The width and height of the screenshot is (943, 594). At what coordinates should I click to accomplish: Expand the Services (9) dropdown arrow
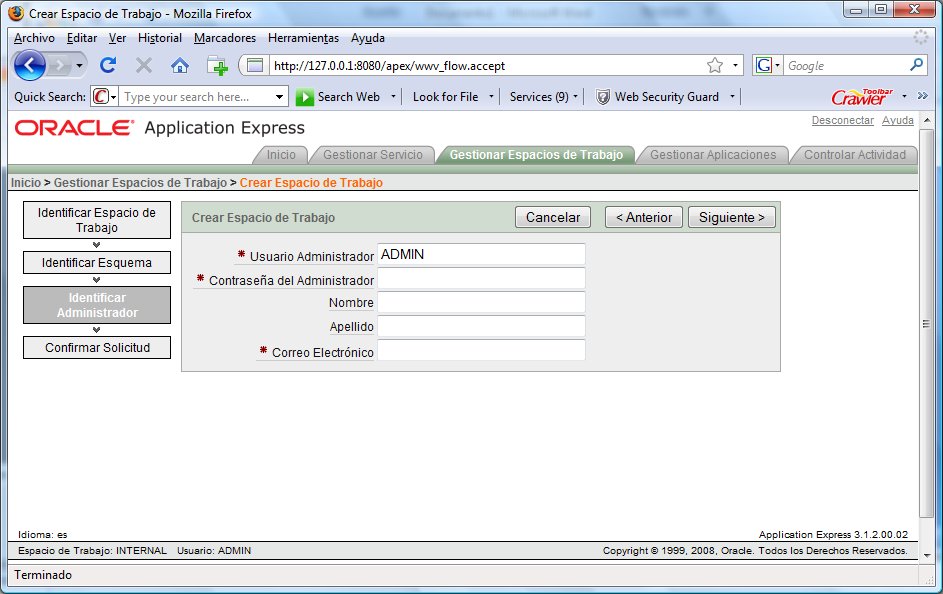click(576, 97)
